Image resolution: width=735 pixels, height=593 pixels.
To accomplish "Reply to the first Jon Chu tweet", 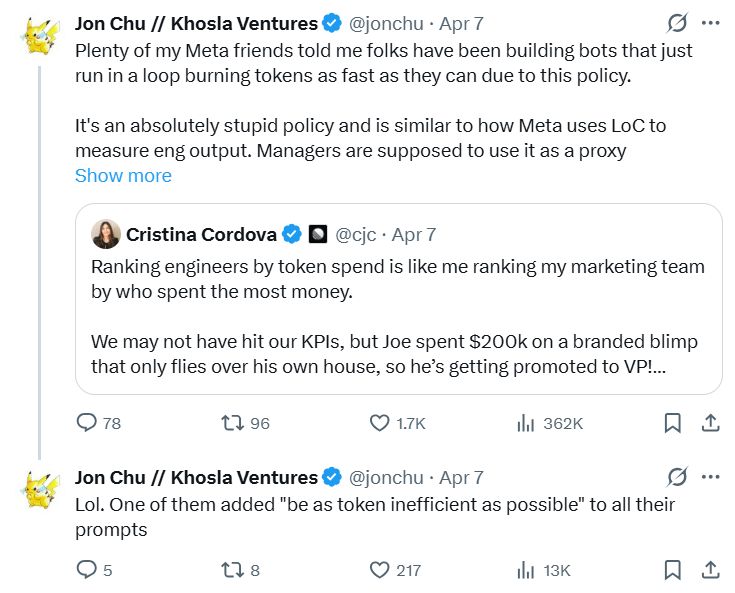I will pos(87,423).
